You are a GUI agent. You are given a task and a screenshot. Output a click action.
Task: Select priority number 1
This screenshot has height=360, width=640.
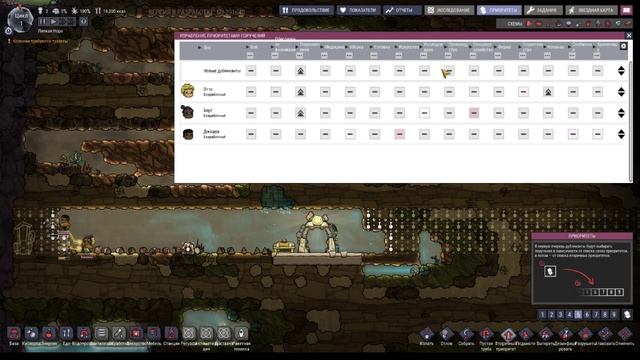pyautogui.click(x=542, y=314)
